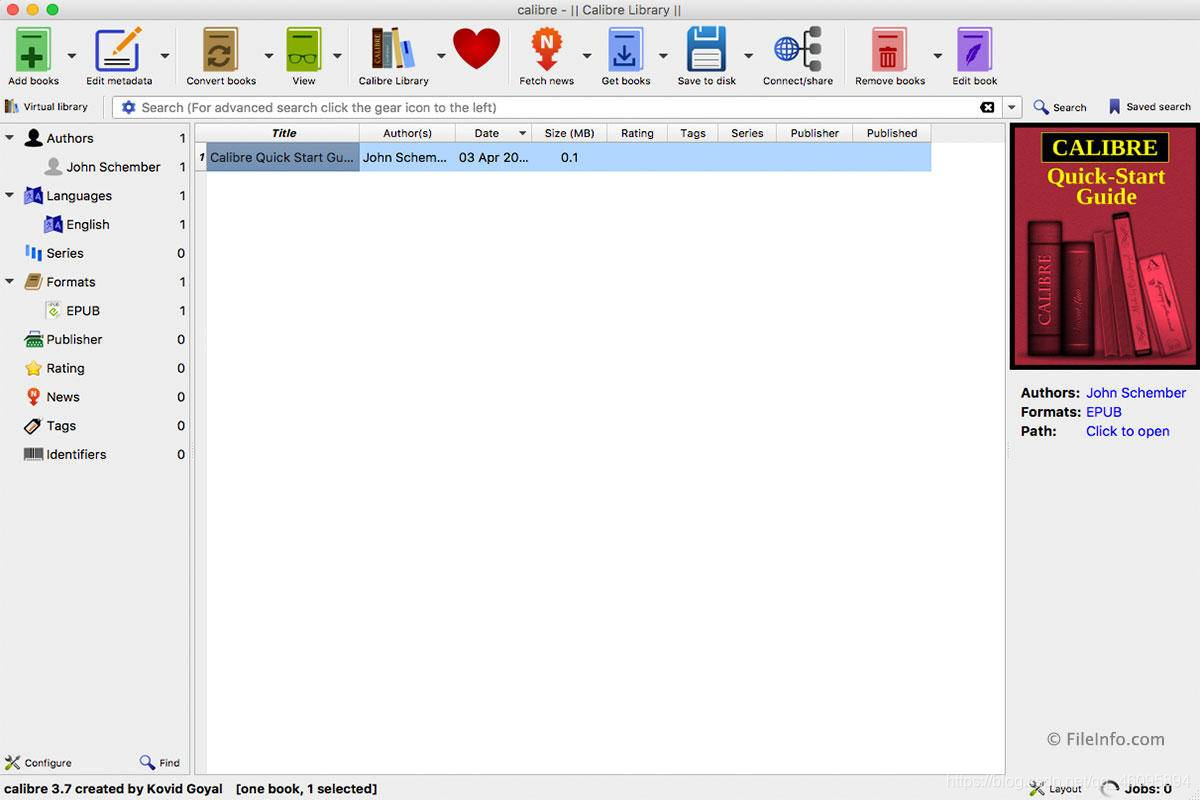Click the Configure button
The height and width of the screenshot is (800, 1200).
pos(38,763)
